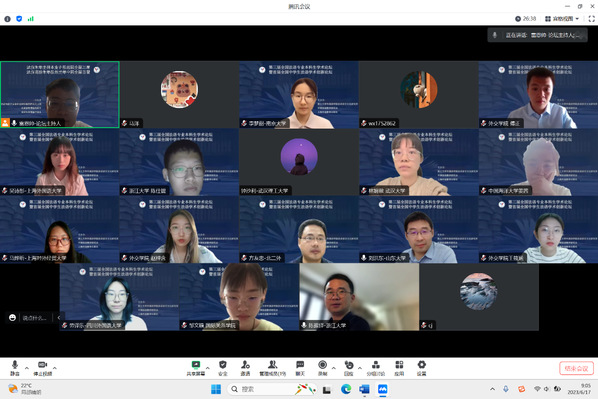Image resolution: width=598 pixels, height=399 pixels.
Task: Open the meeting info icon
Action: [7, 19]
